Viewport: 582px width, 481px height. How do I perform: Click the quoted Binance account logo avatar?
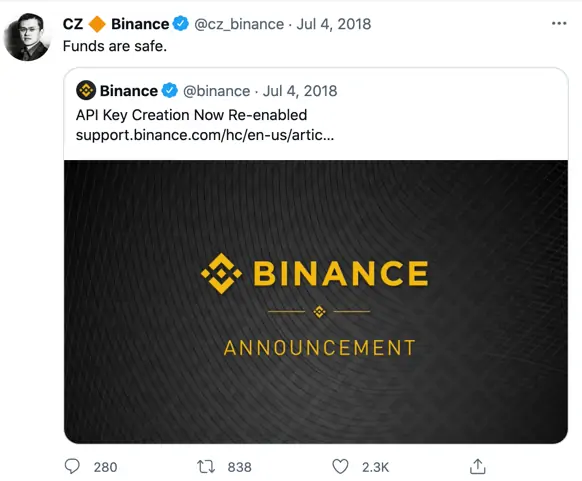pyautogui.click(x=86, y=91)
